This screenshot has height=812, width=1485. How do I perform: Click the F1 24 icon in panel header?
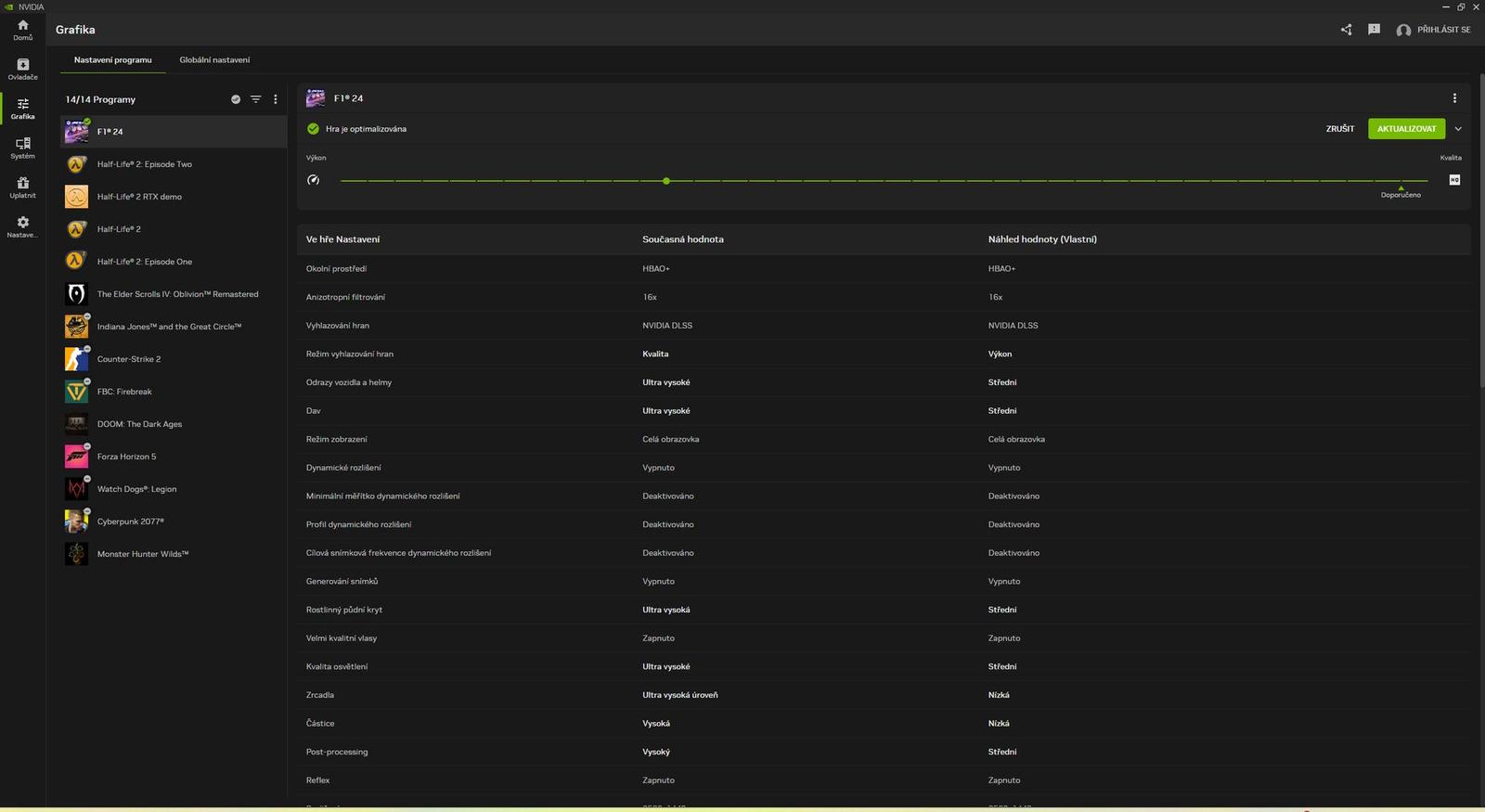point(316,98)
